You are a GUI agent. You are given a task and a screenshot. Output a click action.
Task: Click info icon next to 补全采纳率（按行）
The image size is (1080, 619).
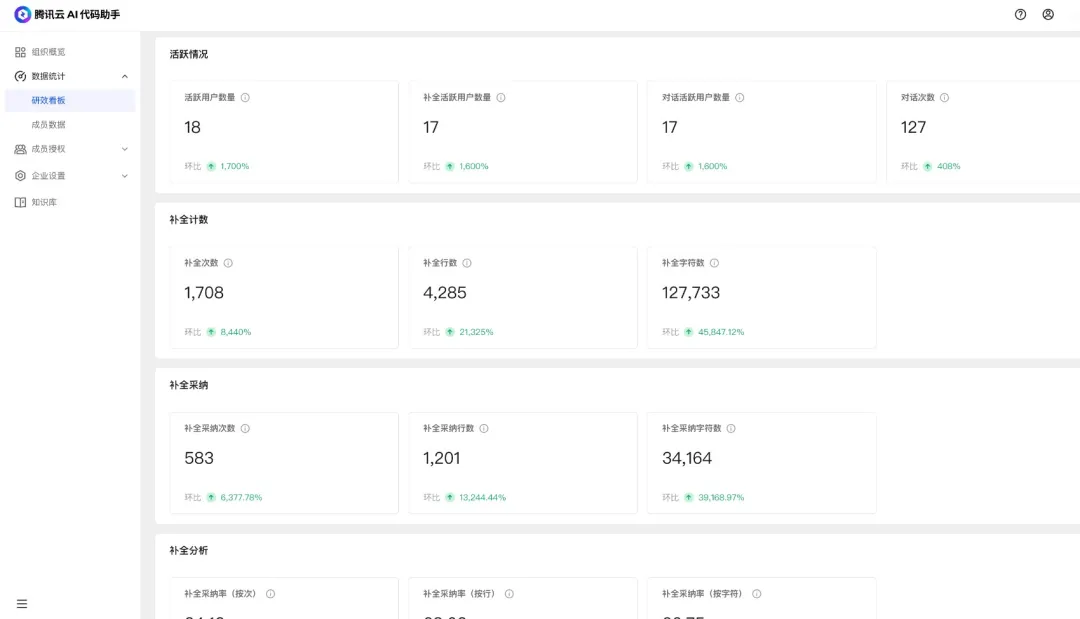point(509,594)
